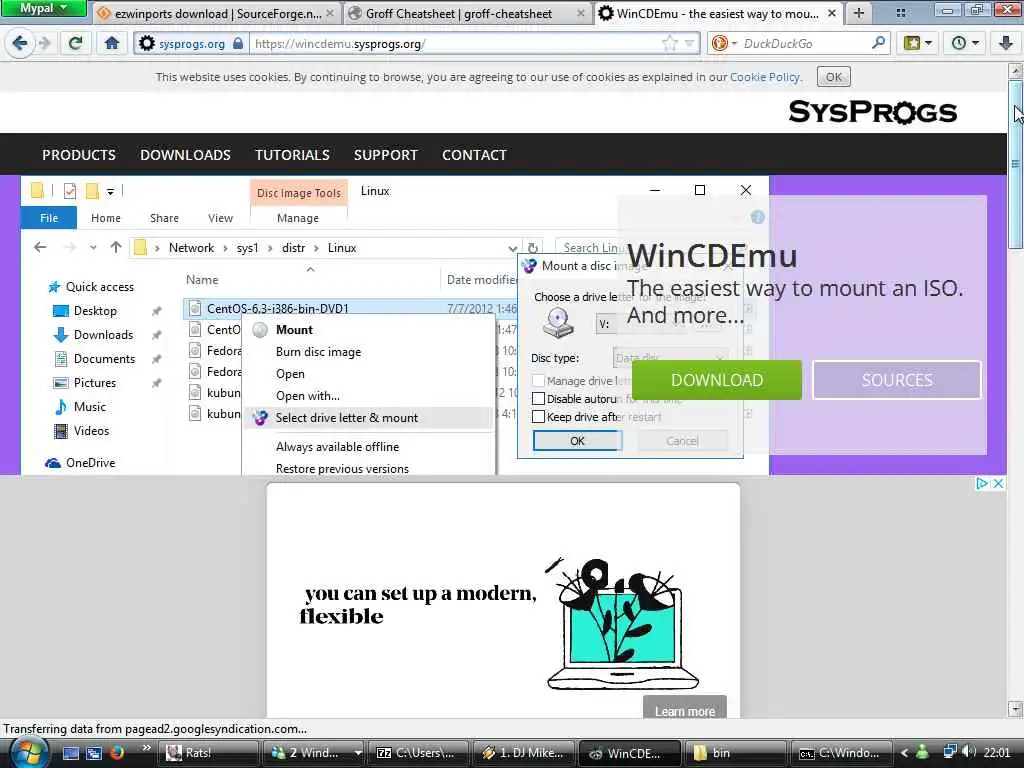Go to the browser home page

tap(112, 43)
